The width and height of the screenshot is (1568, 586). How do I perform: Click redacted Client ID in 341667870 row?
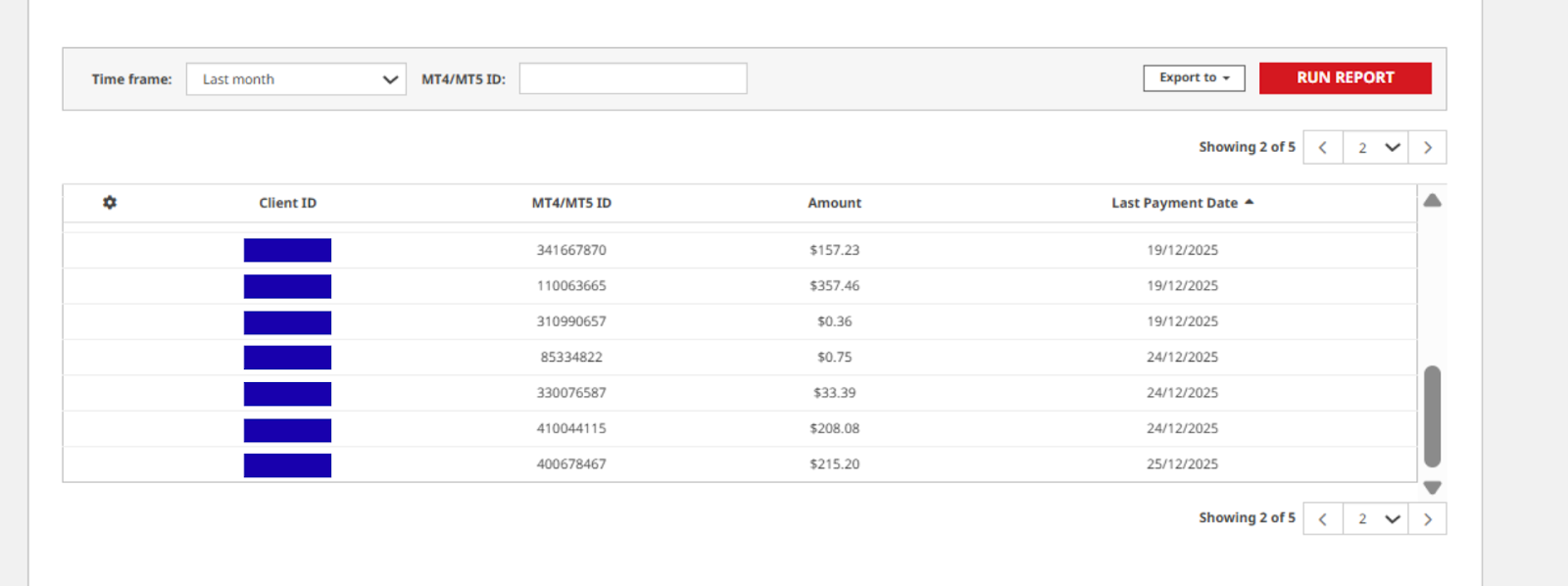[287, 250]
